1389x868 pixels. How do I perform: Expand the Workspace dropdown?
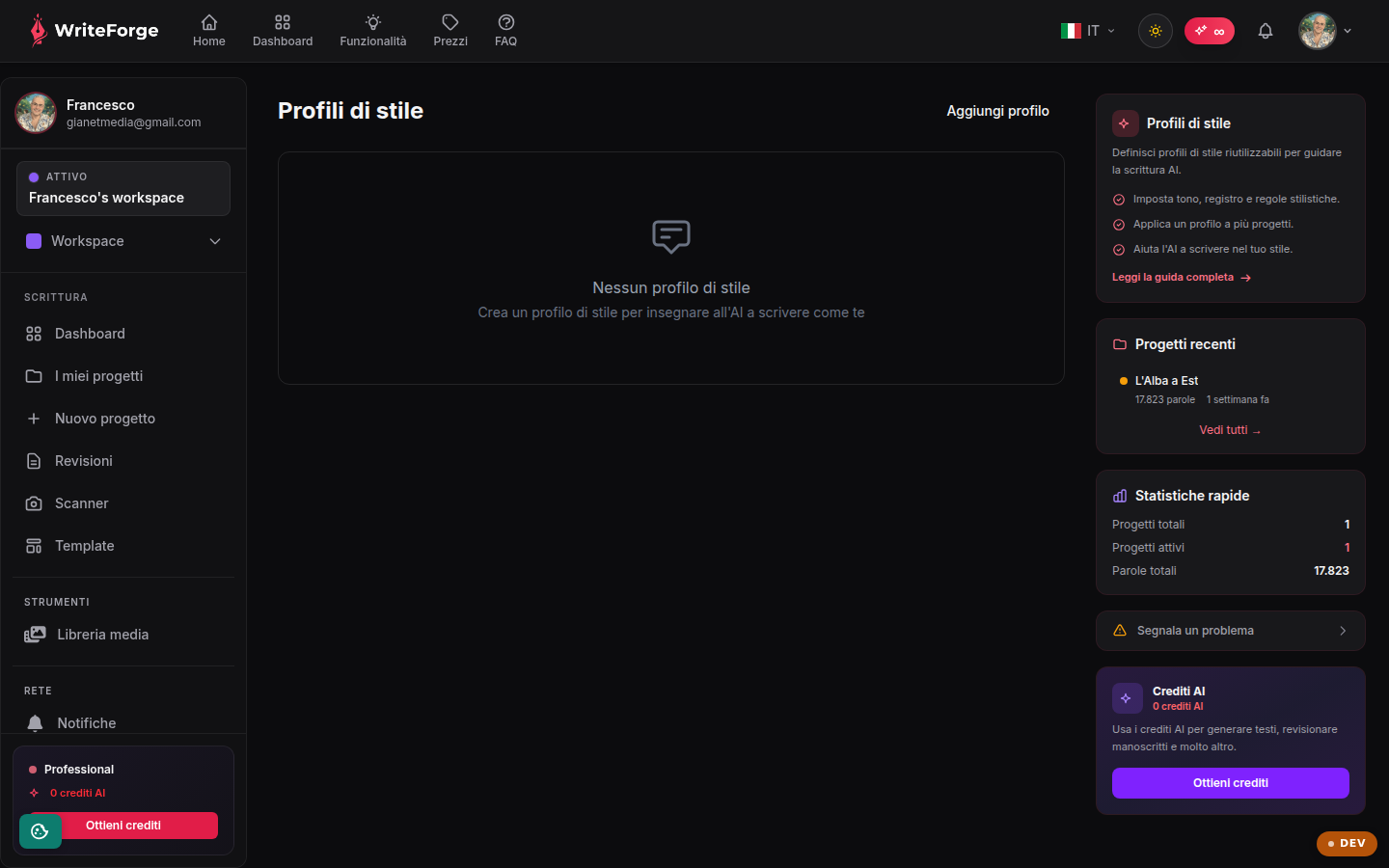point(123,241)
